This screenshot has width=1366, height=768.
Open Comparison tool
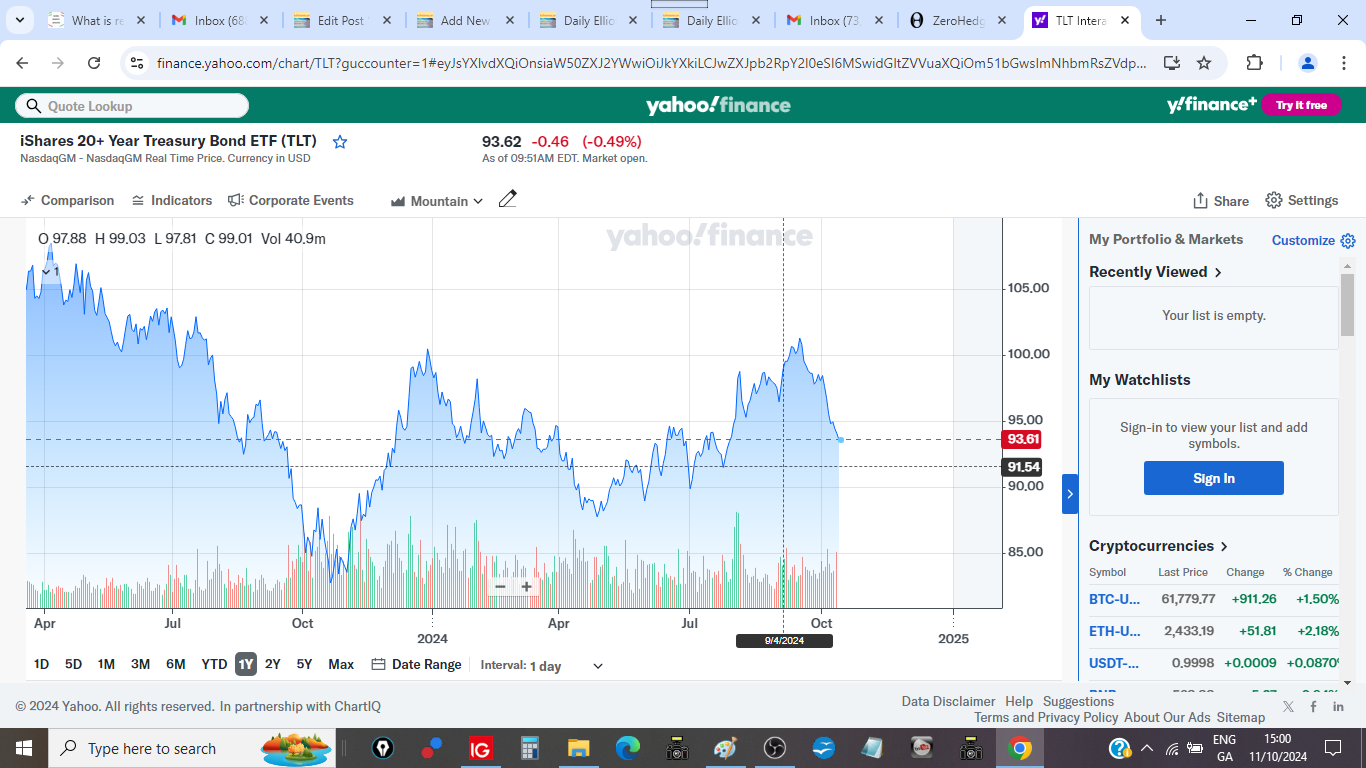[68, 201]
